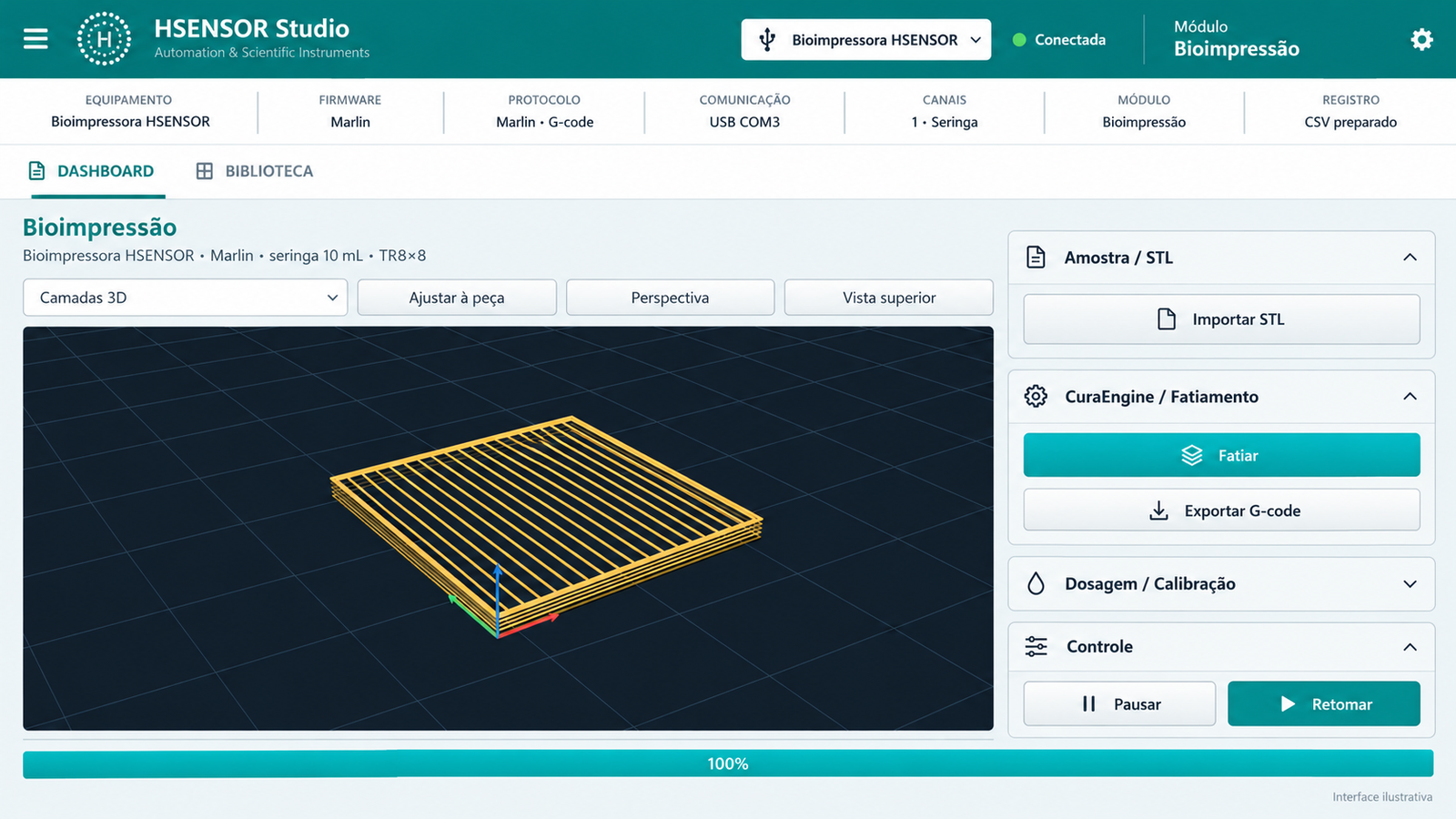Switch to Vista superior view

click(888, 298)
